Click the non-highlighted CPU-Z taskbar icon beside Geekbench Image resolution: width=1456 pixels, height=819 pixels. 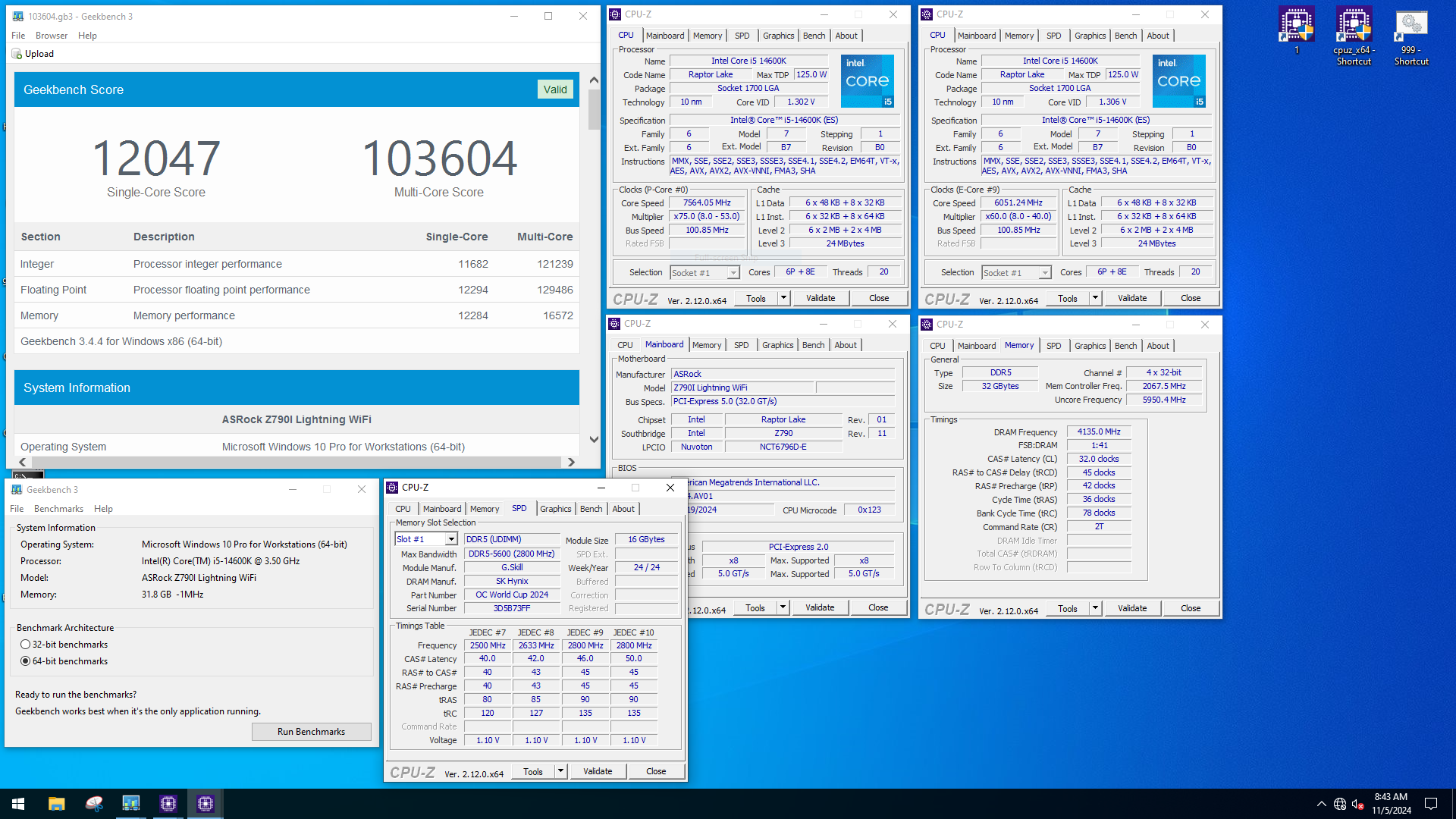pyautogui.click(x=168, y=804)
